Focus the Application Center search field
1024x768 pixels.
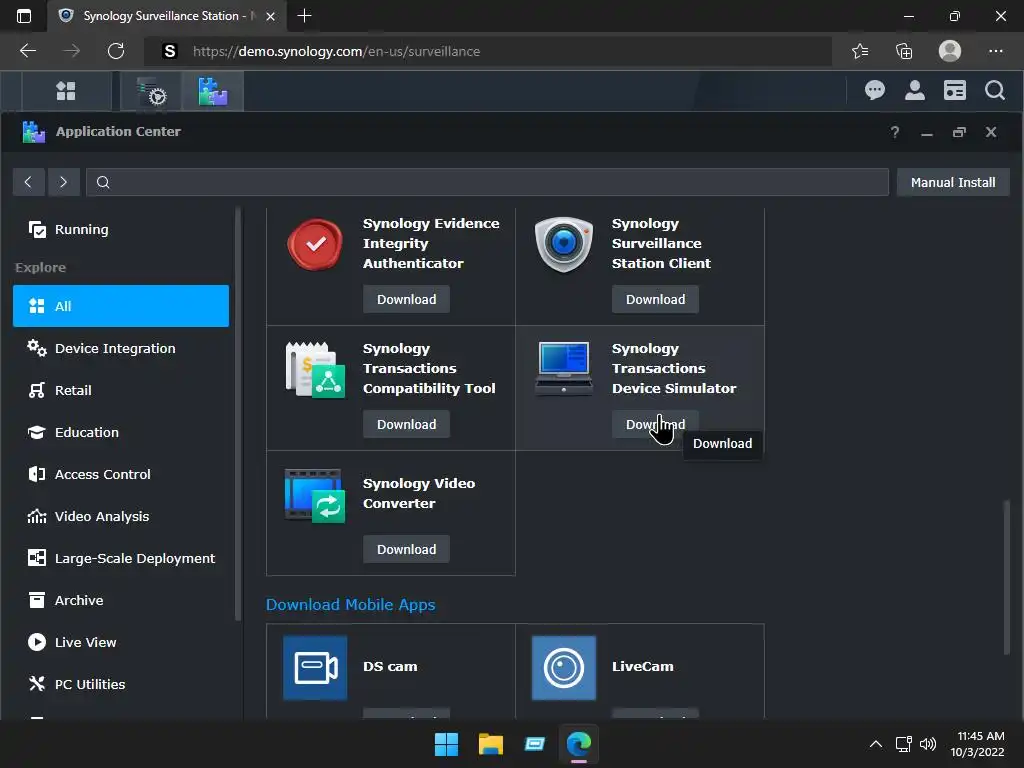[x=487, y=182]
